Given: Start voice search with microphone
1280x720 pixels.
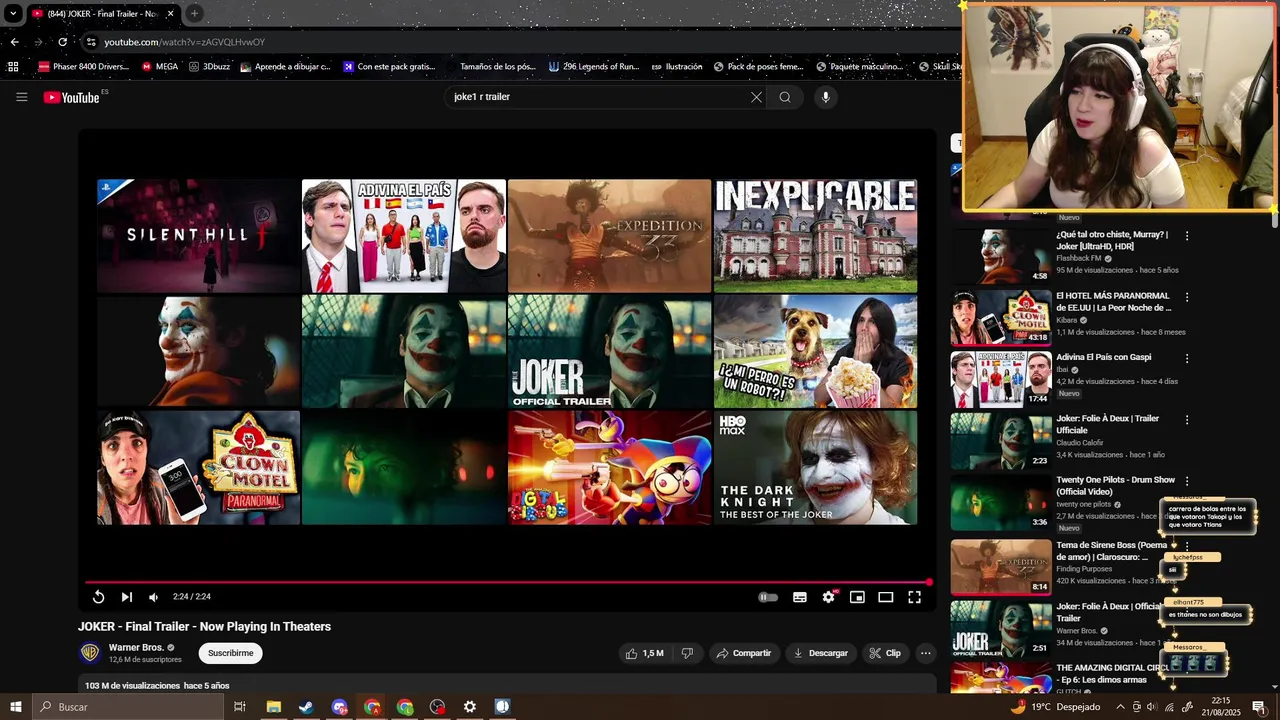Looking at the screenshot, I should (825, 97).
